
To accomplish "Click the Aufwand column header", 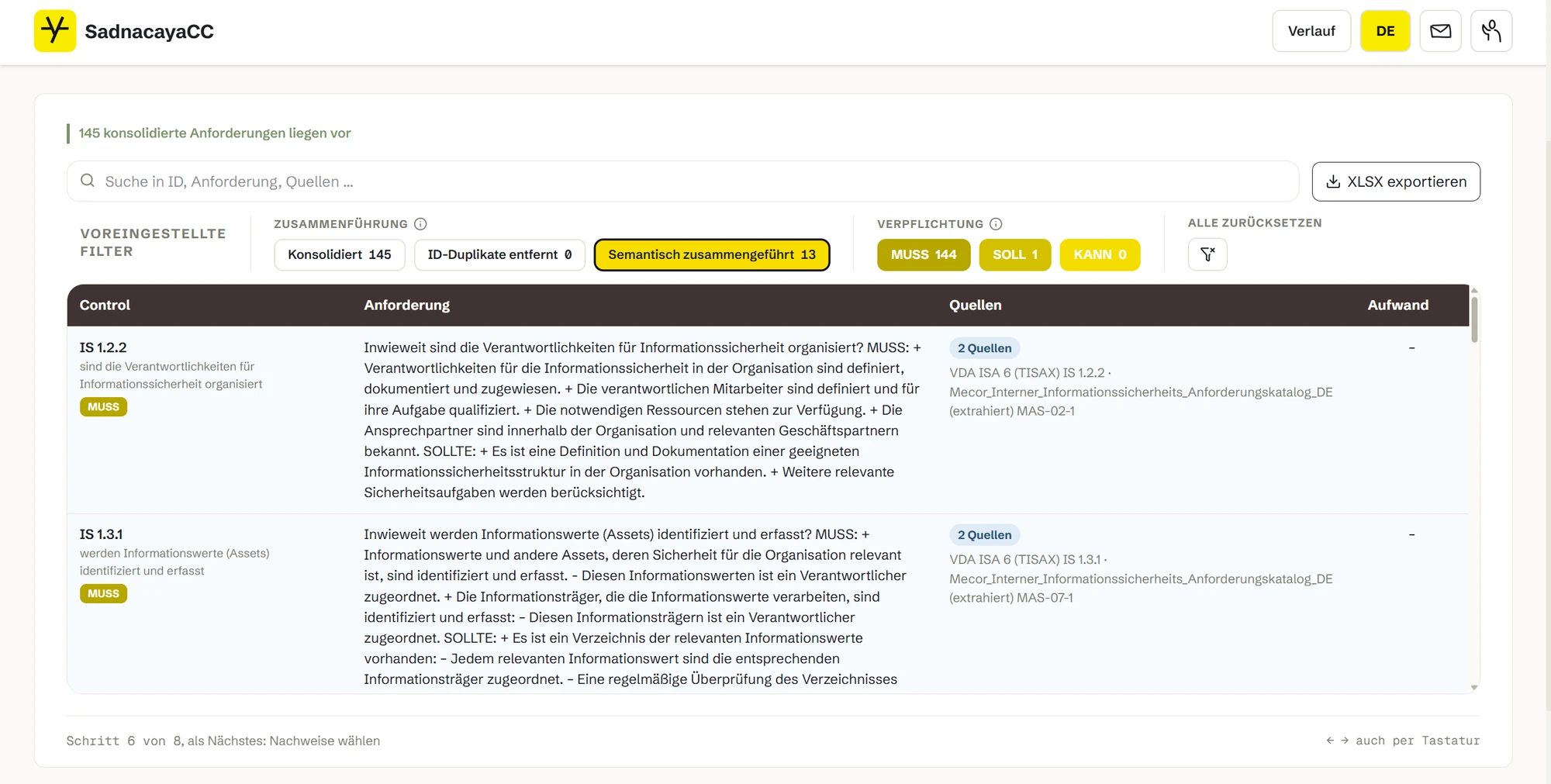I will click(1397, 305).
